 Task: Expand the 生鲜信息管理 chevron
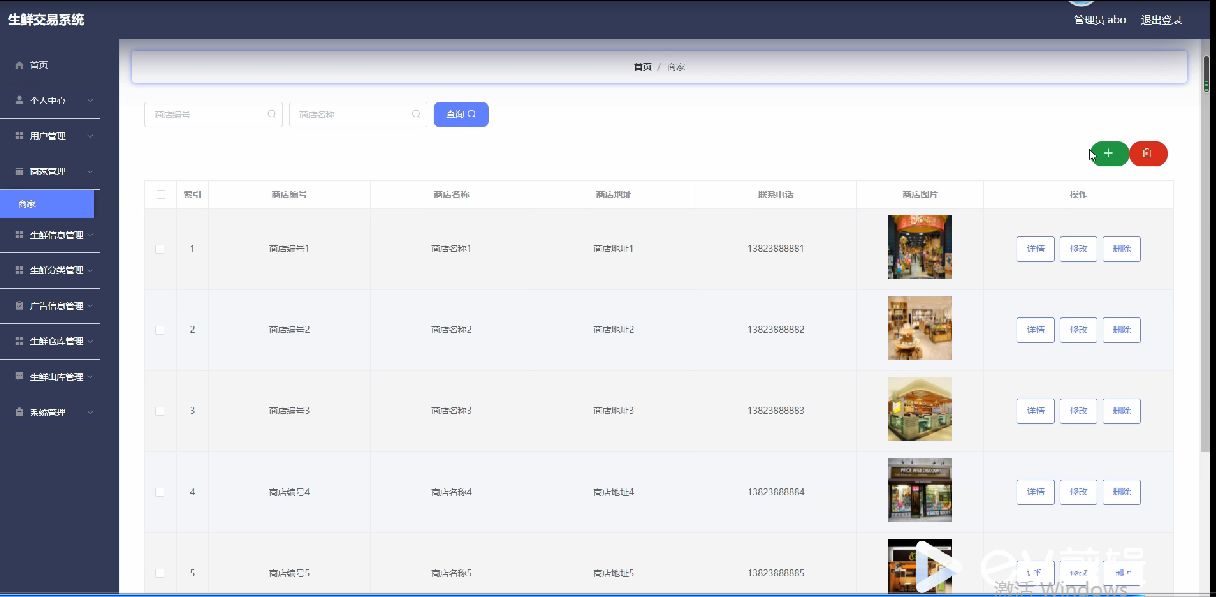point(90,235)
